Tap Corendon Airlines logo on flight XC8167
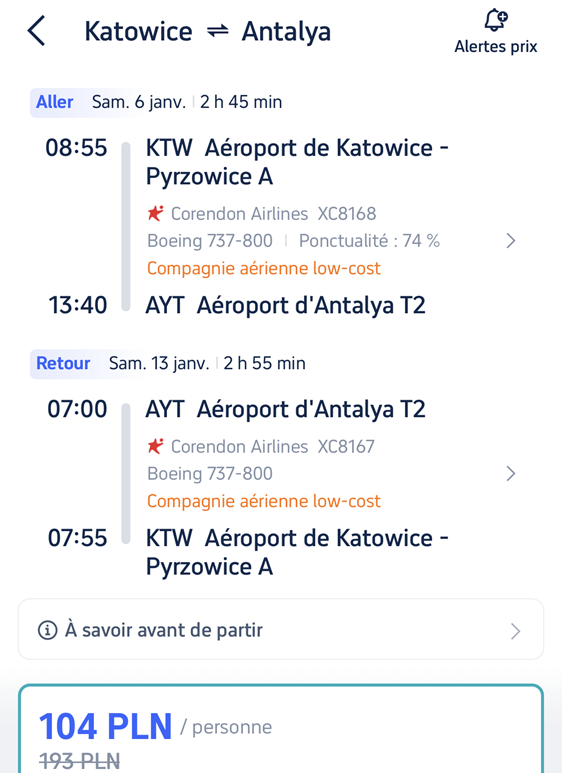Image resolution: width=562 pixels, height=773 pixels. pyautogui.click(x=156, y=446)
